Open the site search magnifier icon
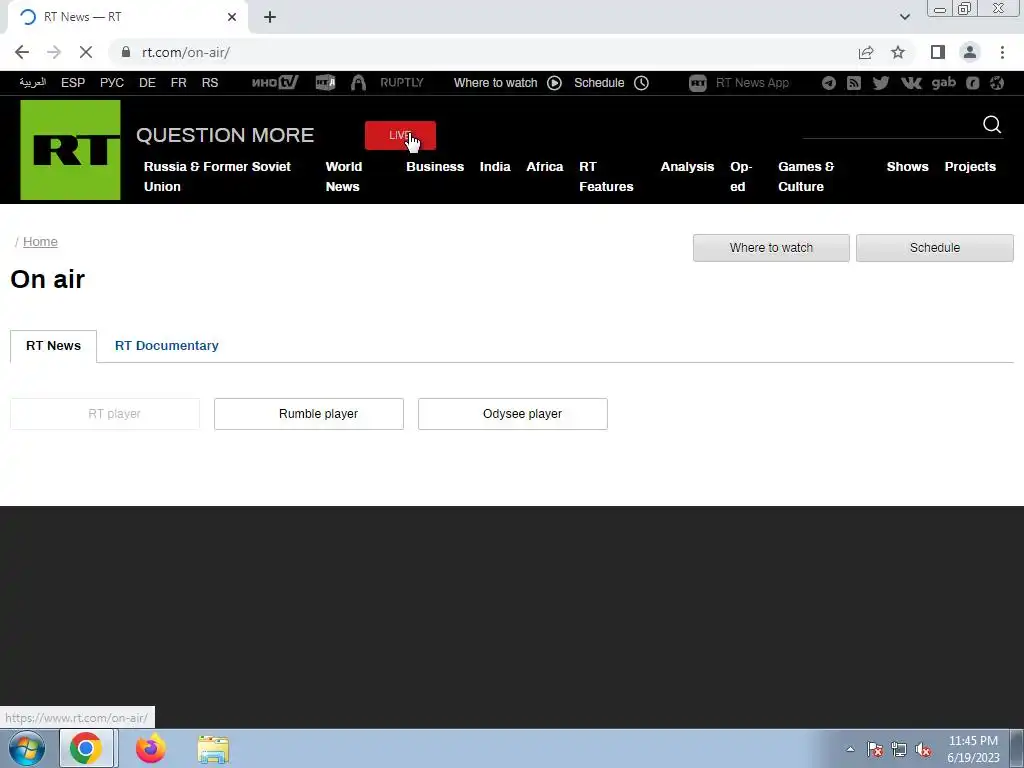This screenshot has width=1024, height=768. coord(992,124)
